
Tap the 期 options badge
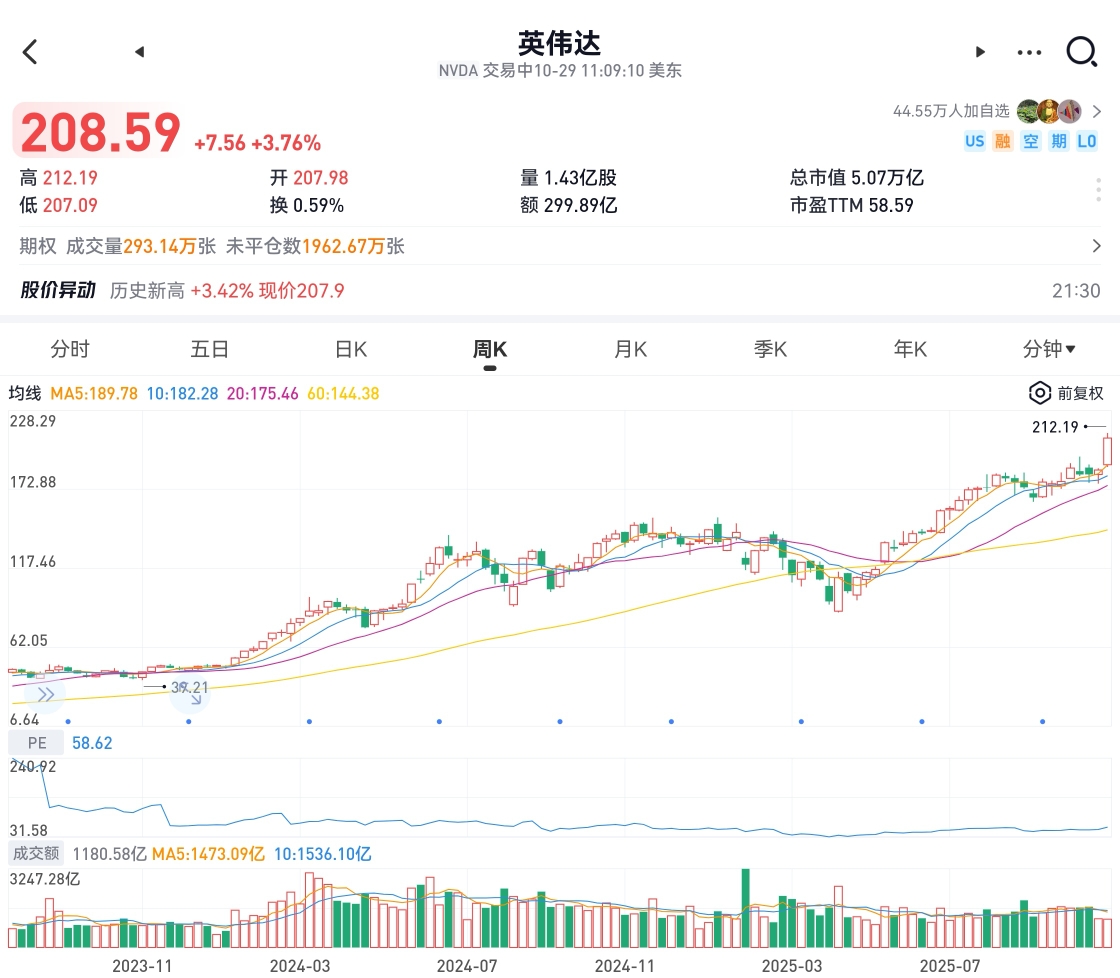1059,141
